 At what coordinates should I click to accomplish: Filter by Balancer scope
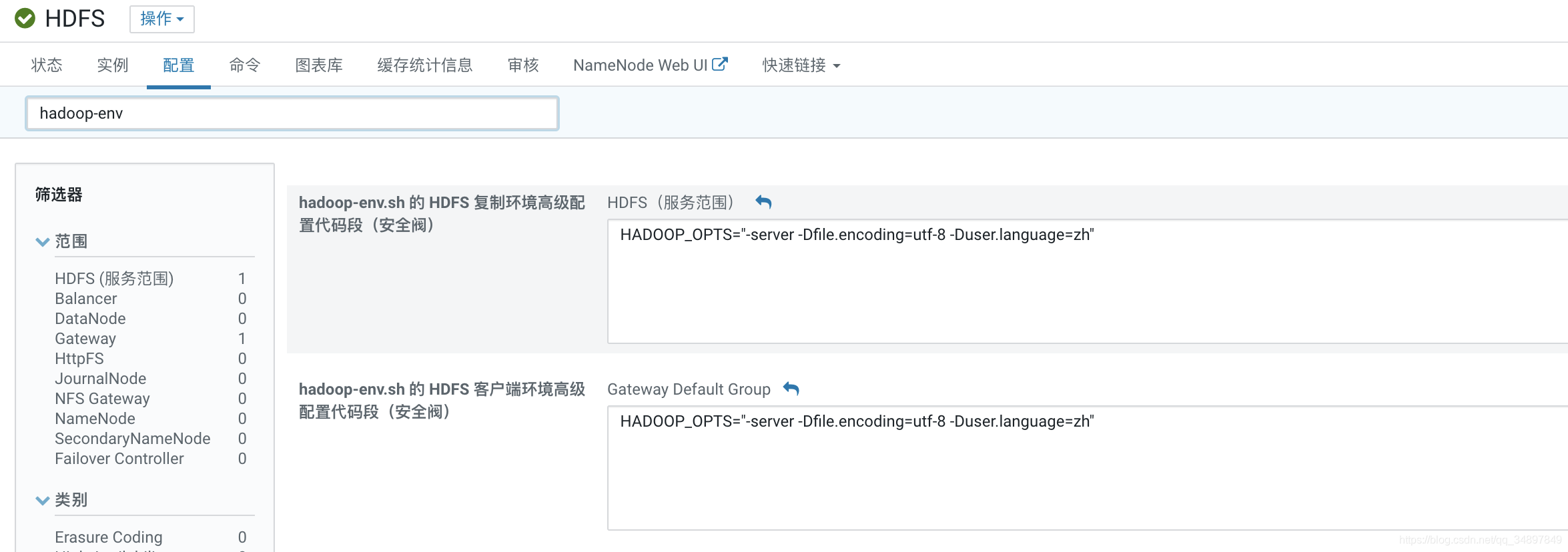coord(86,299)
